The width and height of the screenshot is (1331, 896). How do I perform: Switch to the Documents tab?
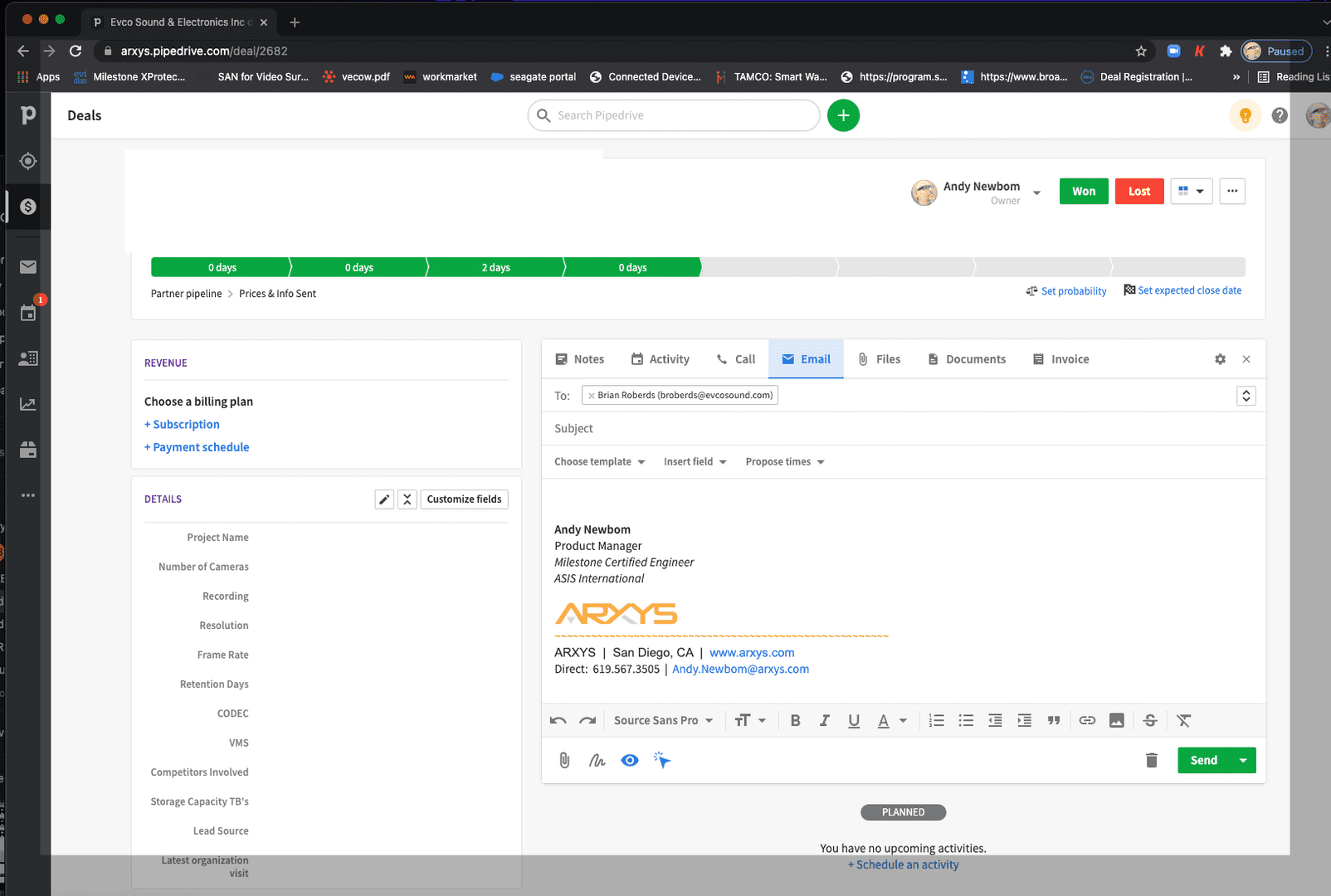[967, 359]
